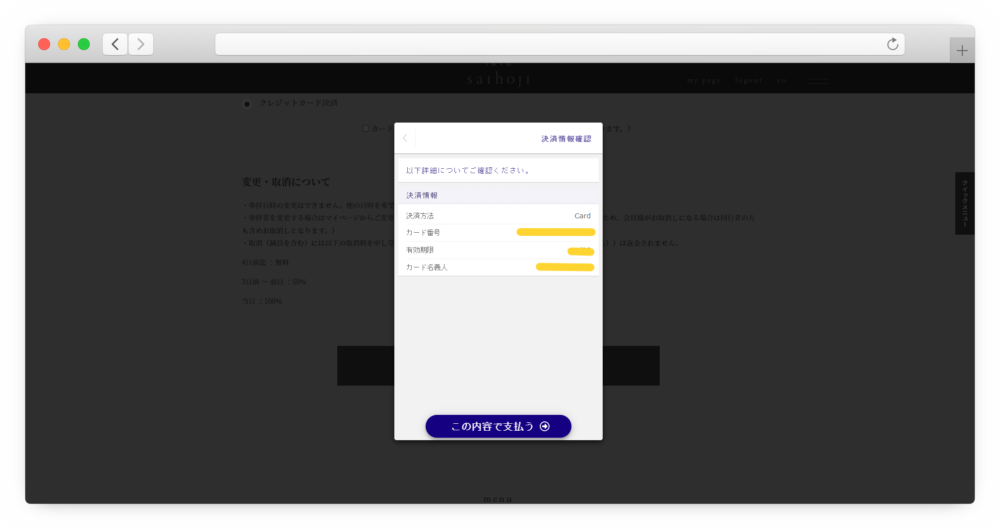Switch language with the en link

coord(782,80)
